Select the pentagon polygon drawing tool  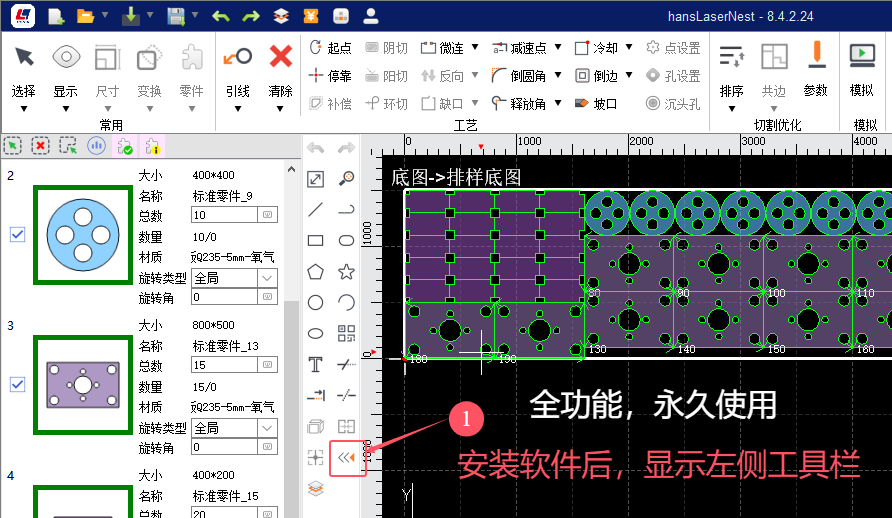pos(315,272)
